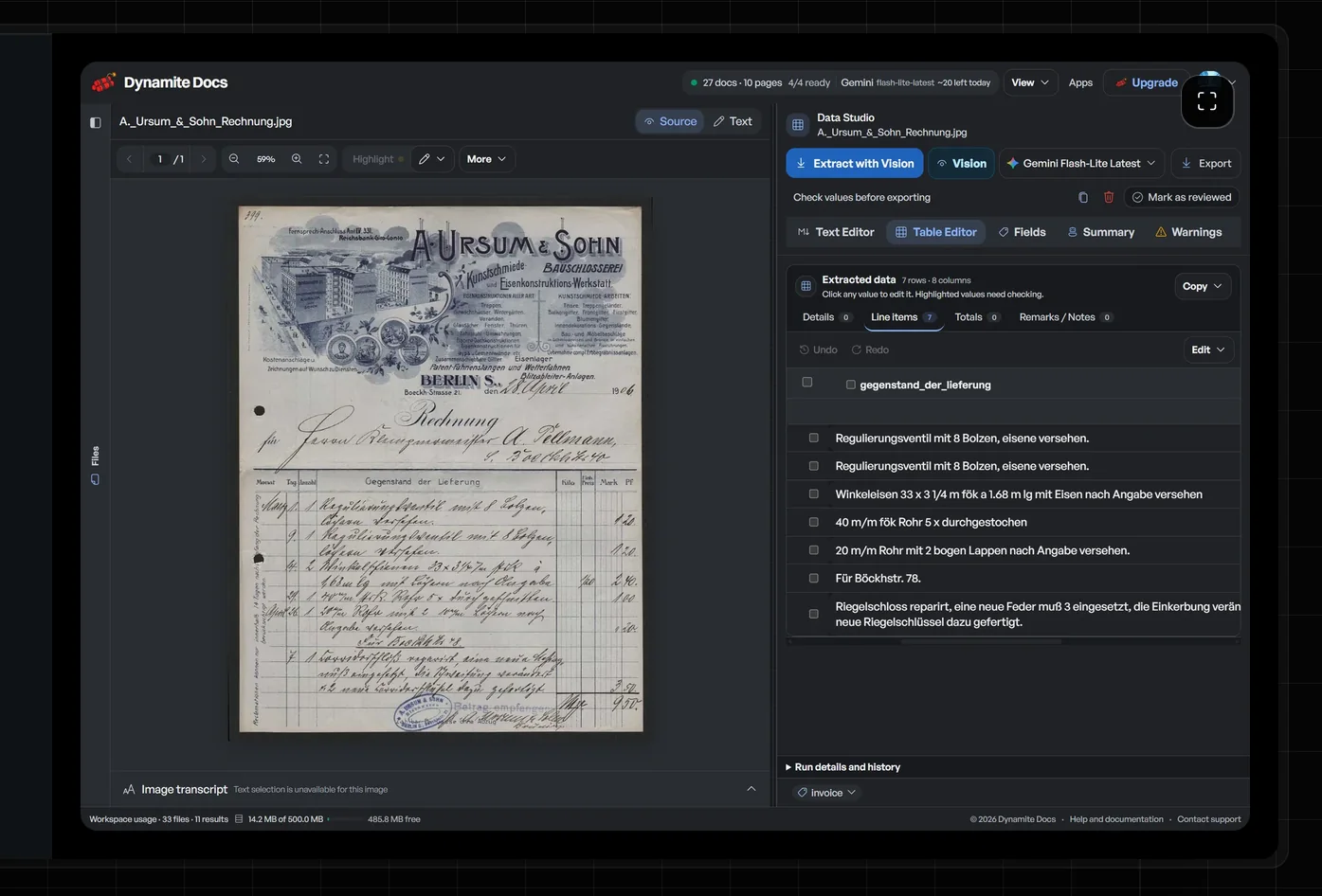Image resolution: width=1322 pixels, height=896 pixels.
Task: Open the Gemini Flash-Lite Latest model dropdown
Action: click(1081, 163)
